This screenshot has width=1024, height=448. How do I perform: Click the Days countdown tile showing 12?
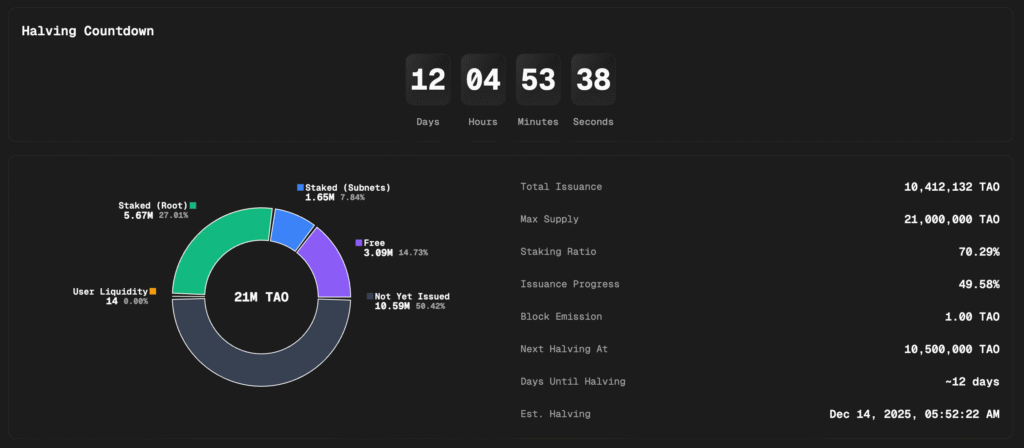pyautogui.click(x=428, y=80)
